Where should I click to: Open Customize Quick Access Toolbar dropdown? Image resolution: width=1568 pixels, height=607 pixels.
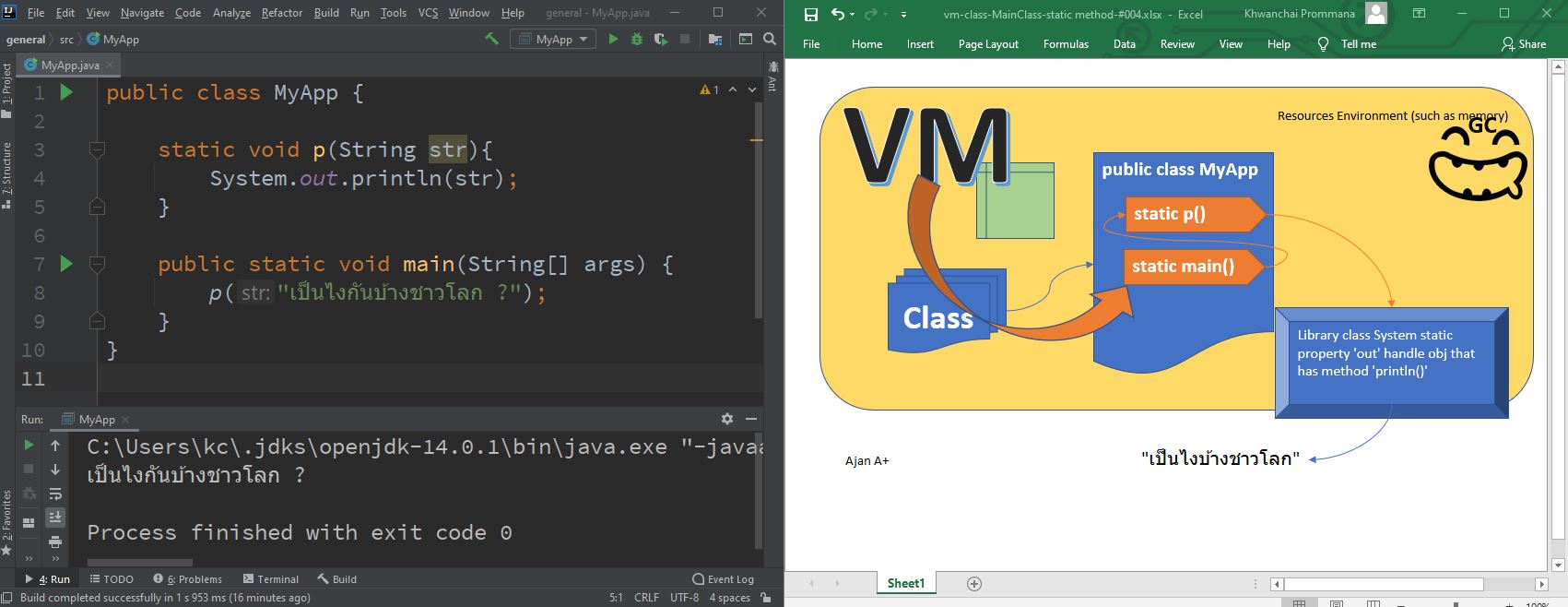[903, 15]
